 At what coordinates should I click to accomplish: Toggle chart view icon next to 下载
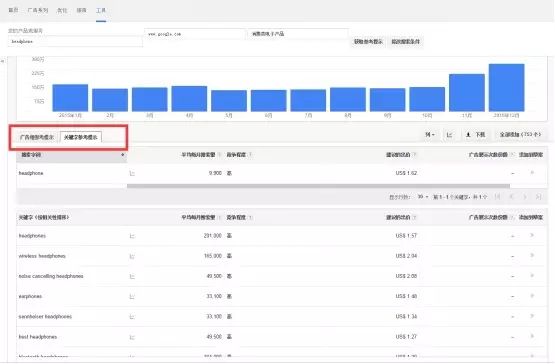(449, 135)
